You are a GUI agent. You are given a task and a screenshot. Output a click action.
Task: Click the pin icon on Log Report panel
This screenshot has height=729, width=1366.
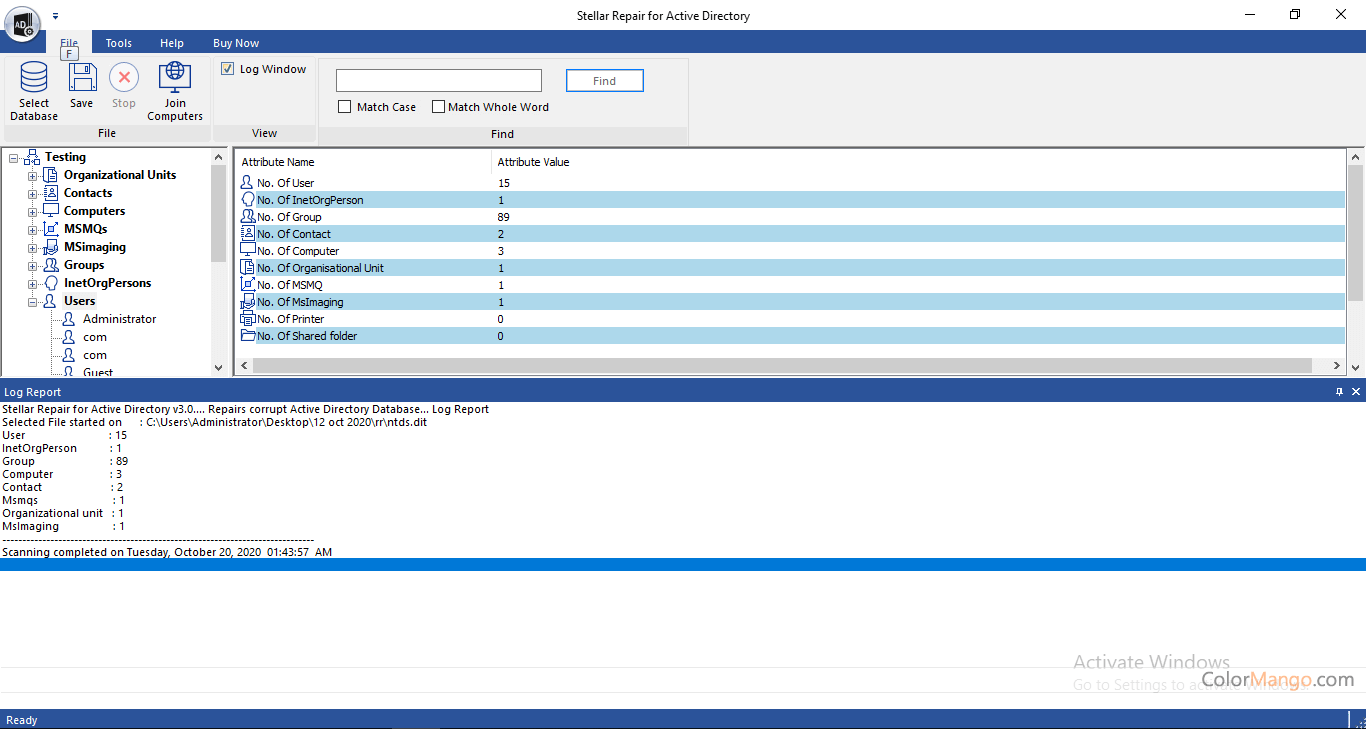point(1339,392)
